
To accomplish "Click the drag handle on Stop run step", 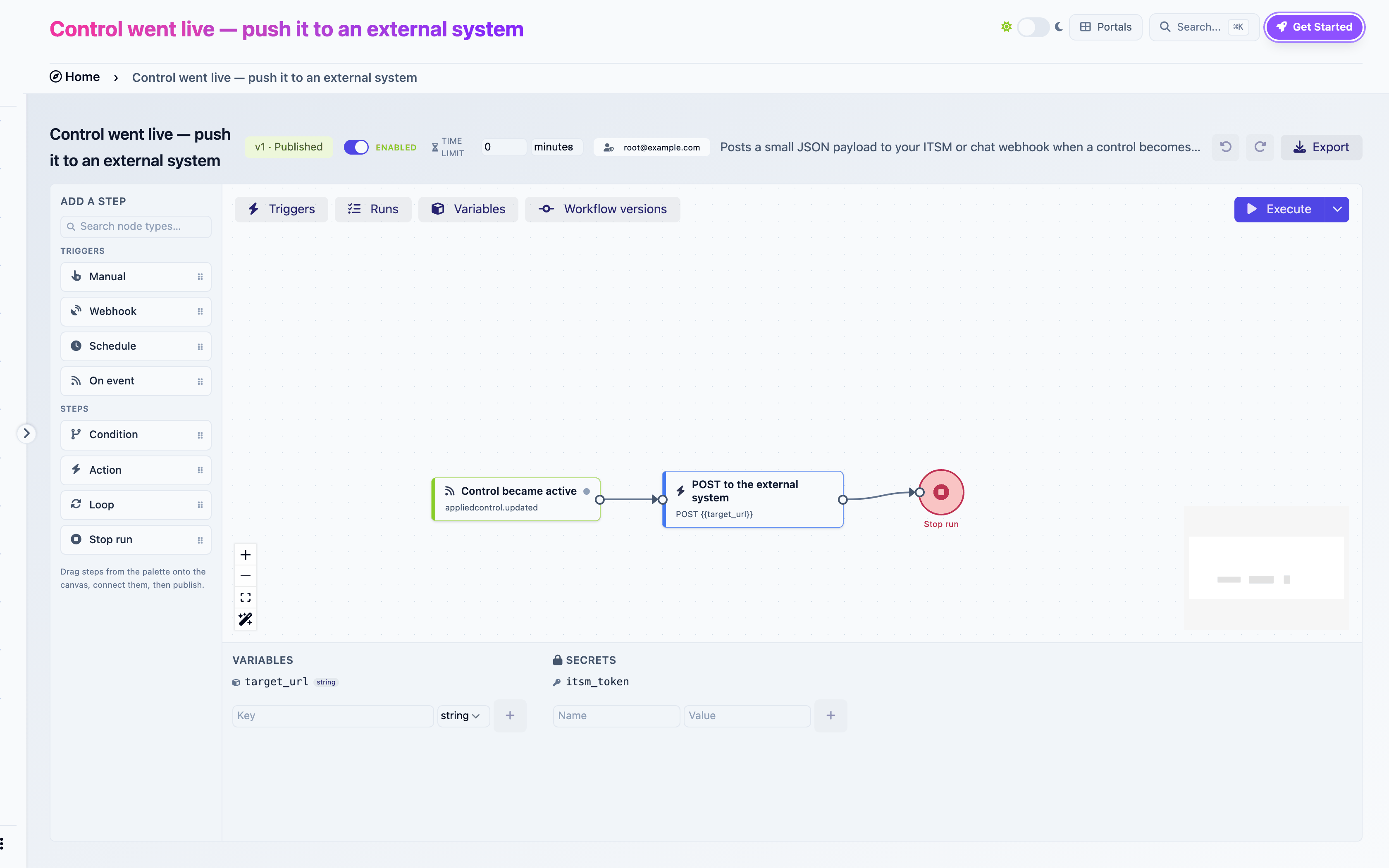I will pyautogui.click(x=200, y=540).
